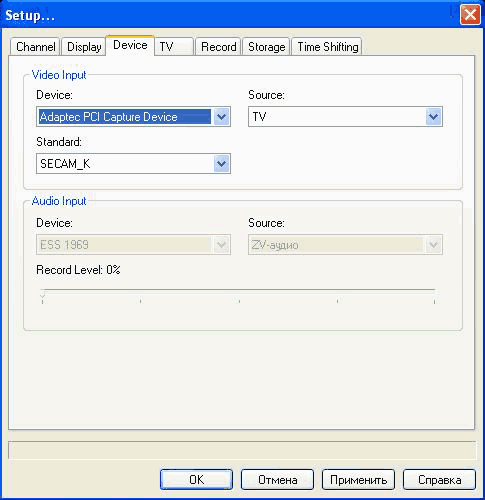Image resolution: width=485 pixels, height=500 pixels.
Task: Go to the TV tab
Action: tap(174, 46)
